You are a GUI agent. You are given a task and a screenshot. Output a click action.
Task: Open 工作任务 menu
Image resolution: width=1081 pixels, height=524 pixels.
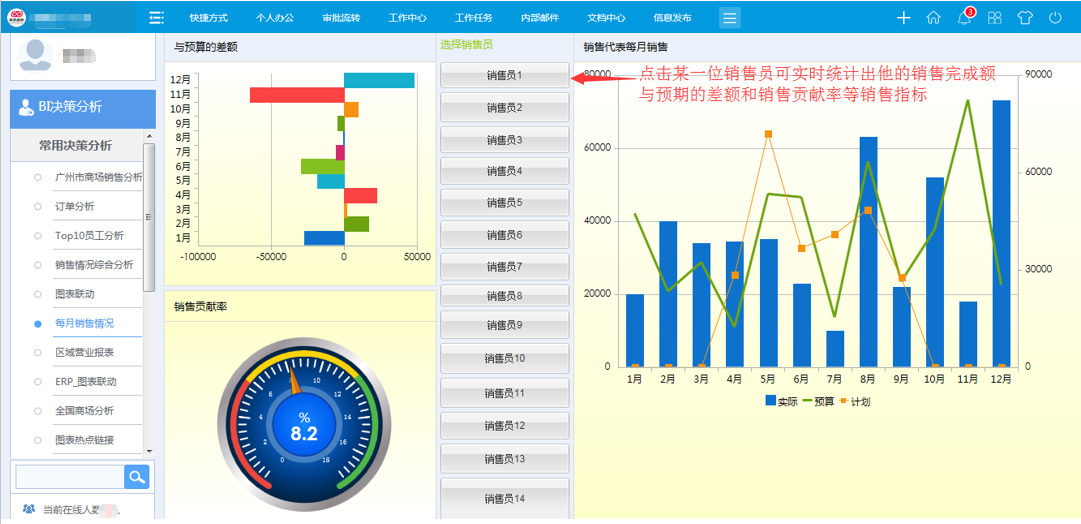[474, 18]
